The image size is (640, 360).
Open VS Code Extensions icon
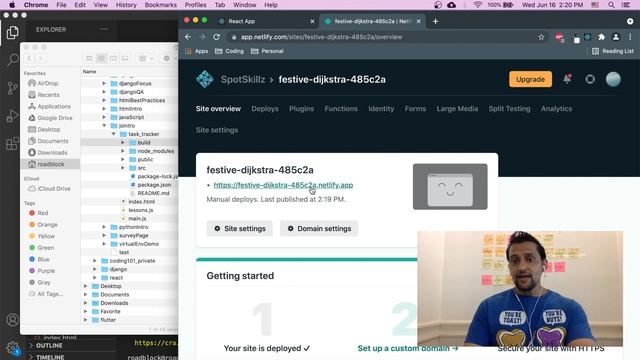click(x=12, y=143)
